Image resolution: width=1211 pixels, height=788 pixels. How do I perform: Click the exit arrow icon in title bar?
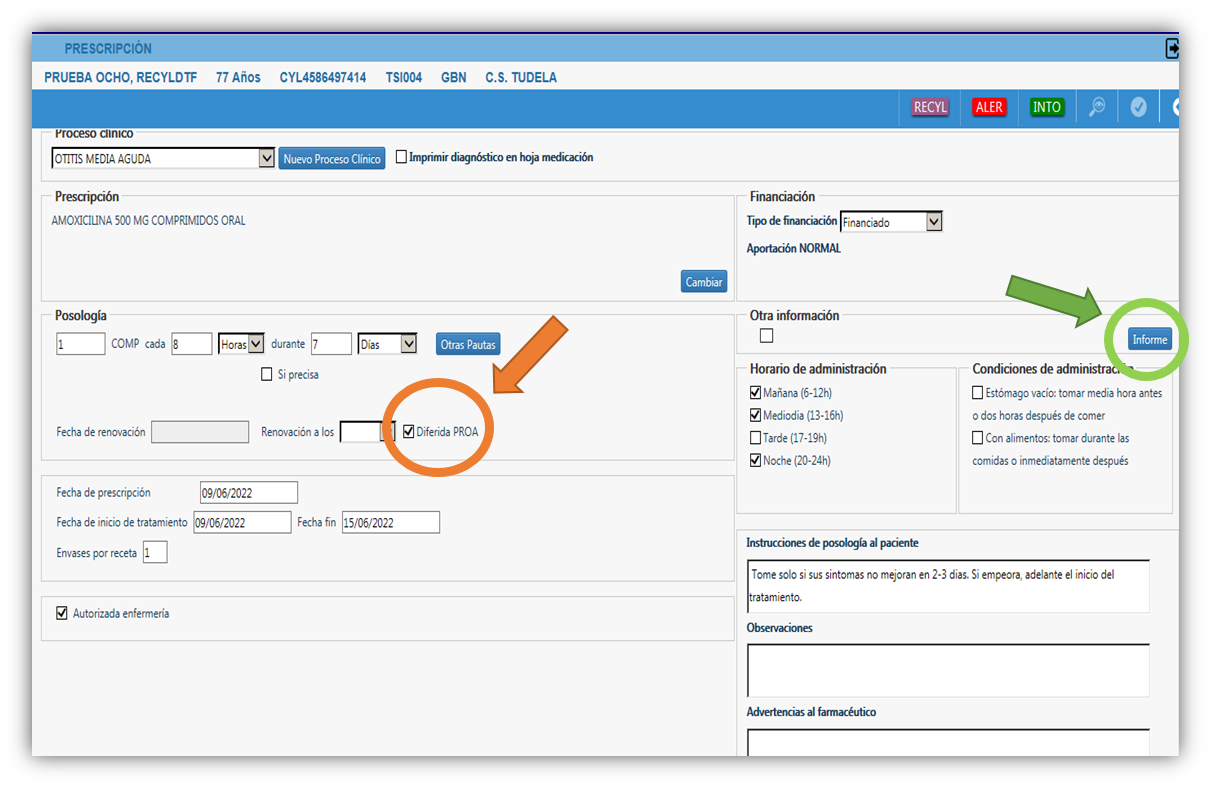pyautogui.click(x=1172, y=48)
